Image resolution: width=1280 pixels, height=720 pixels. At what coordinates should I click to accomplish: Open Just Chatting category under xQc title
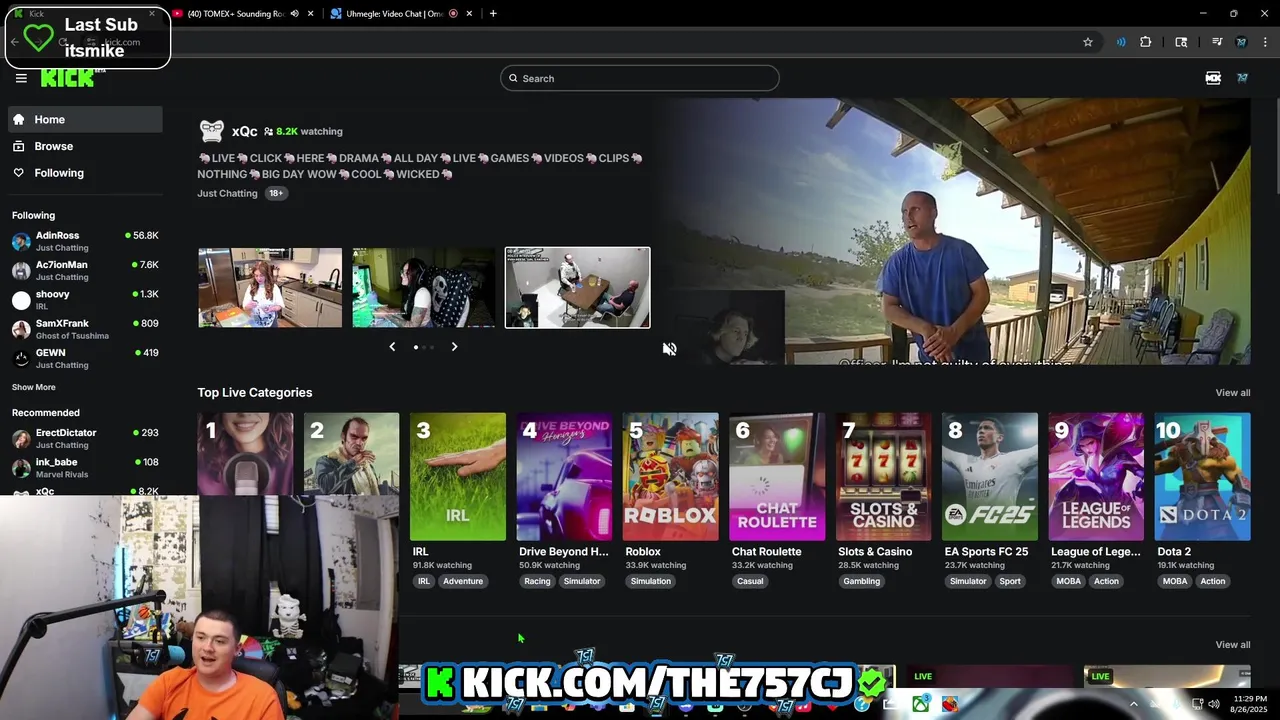227,193
